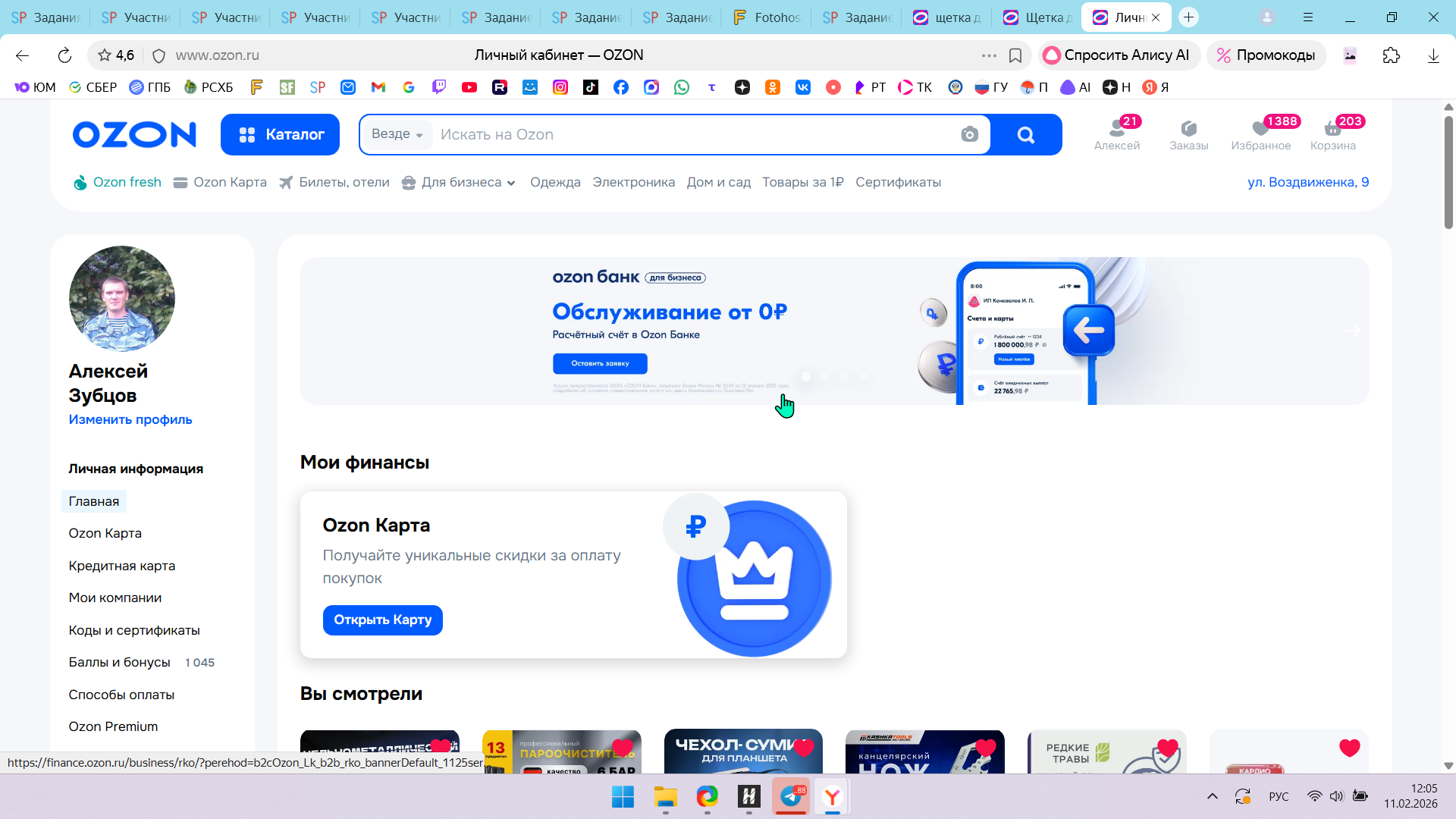Click the browser bookmark icon in address bar
Image resolution: width=1456 pixels, height=819 pixels.
pos(1015,55)
